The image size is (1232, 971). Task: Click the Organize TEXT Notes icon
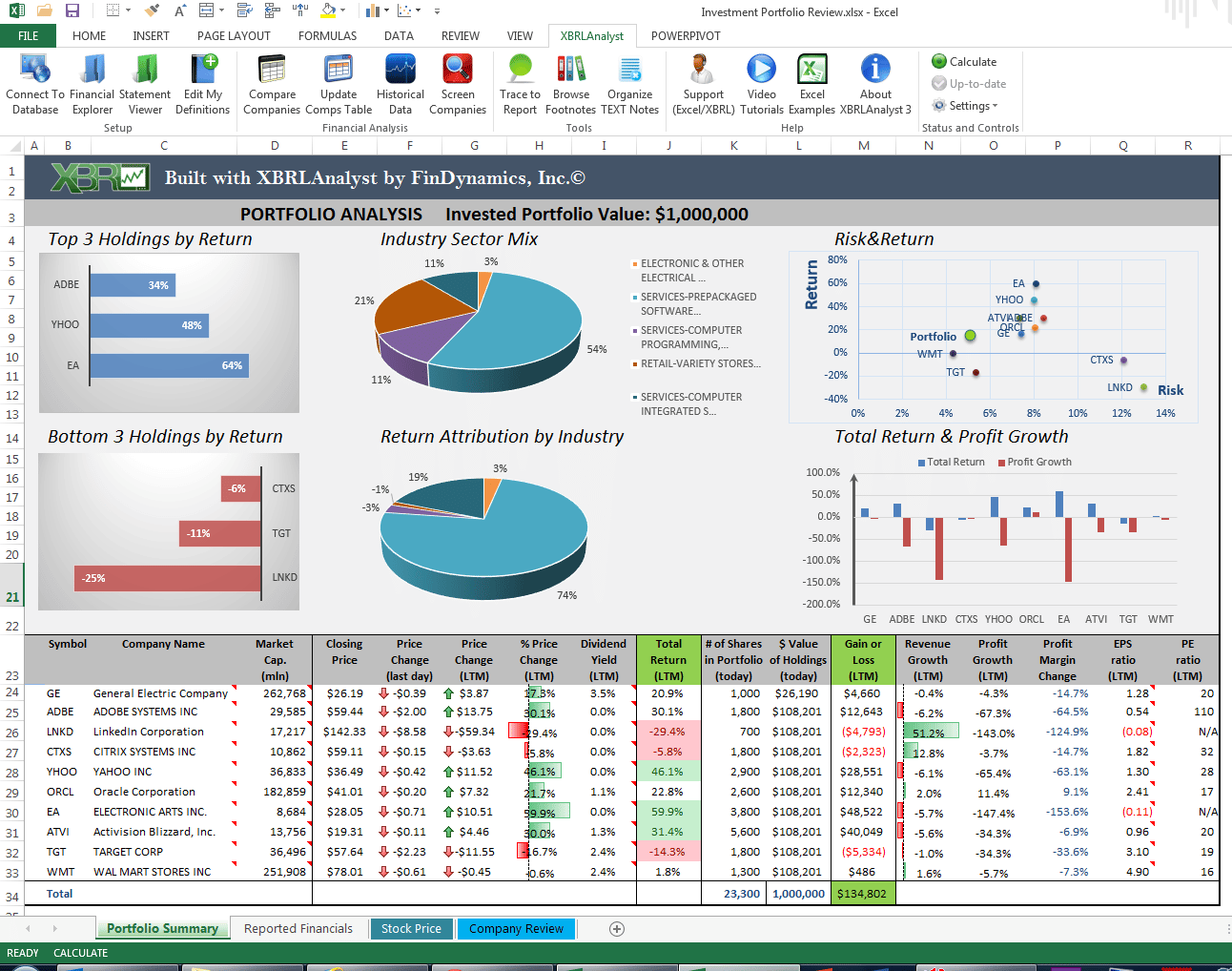[629, 83]
